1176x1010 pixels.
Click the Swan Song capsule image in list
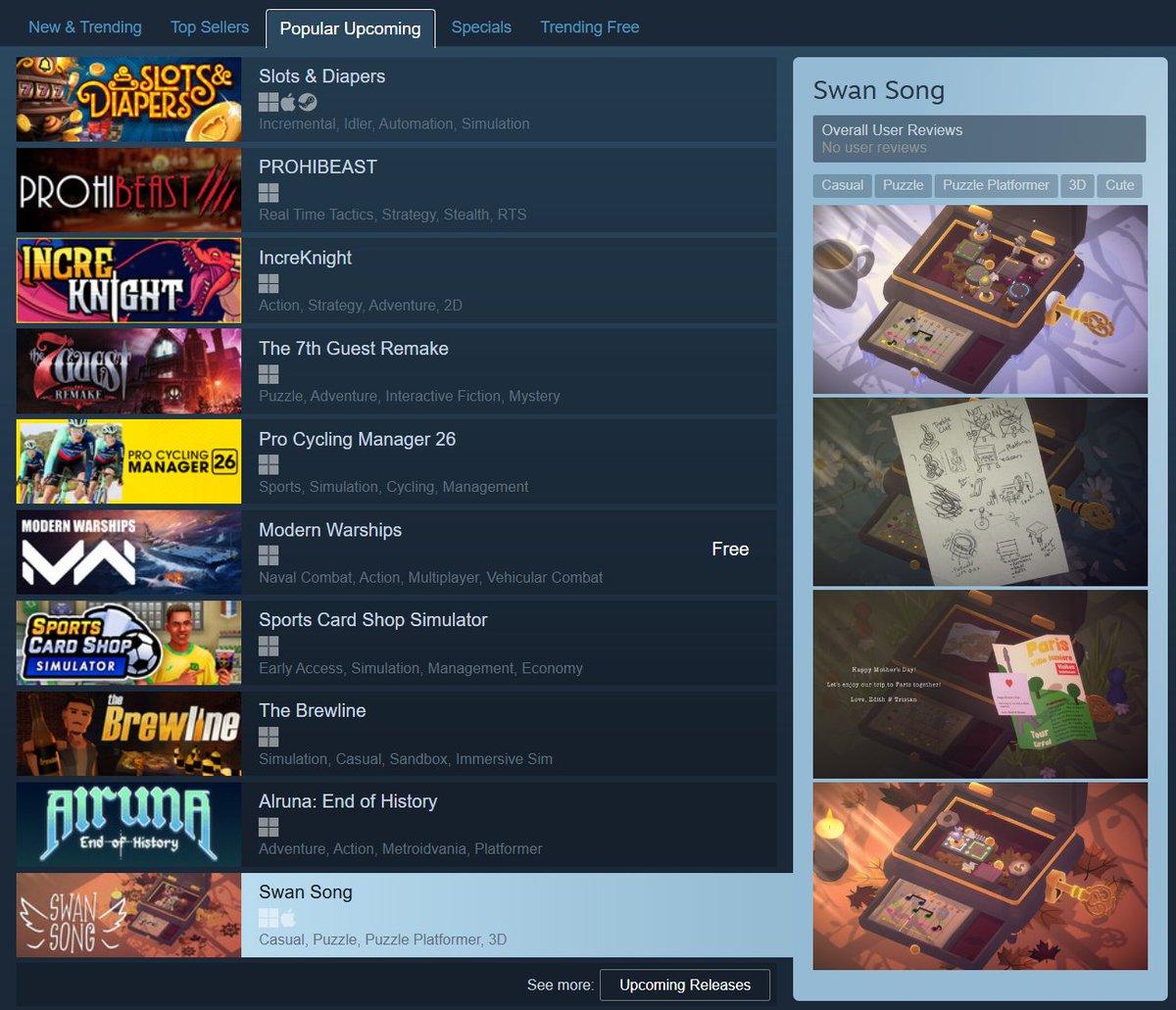tap(128, 915)
